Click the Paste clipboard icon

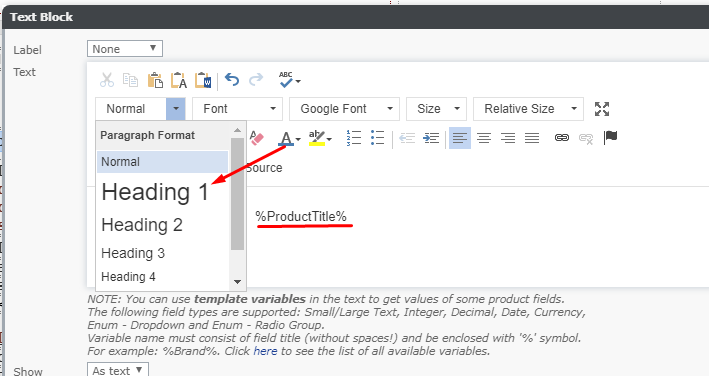coord(155,80)
